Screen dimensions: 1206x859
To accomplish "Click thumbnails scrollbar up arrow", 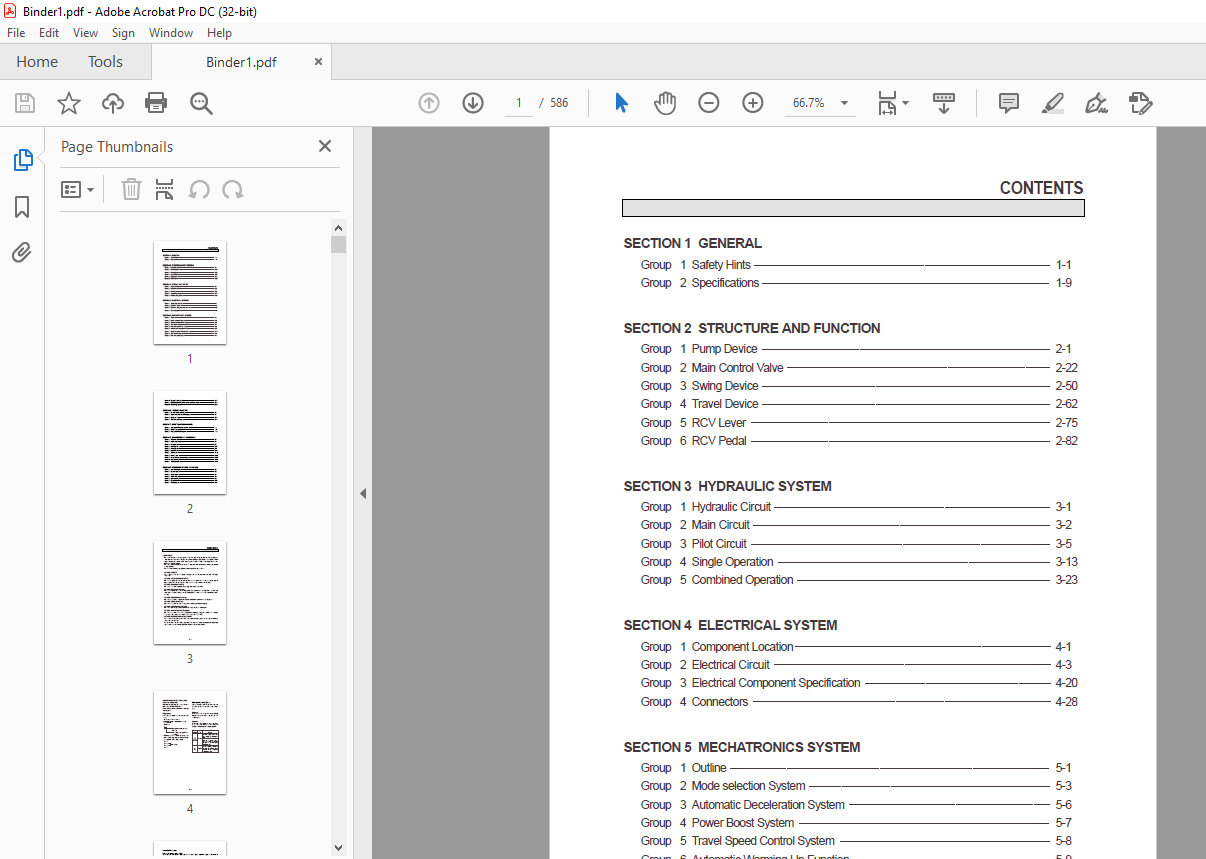I will tap(339, 228).
